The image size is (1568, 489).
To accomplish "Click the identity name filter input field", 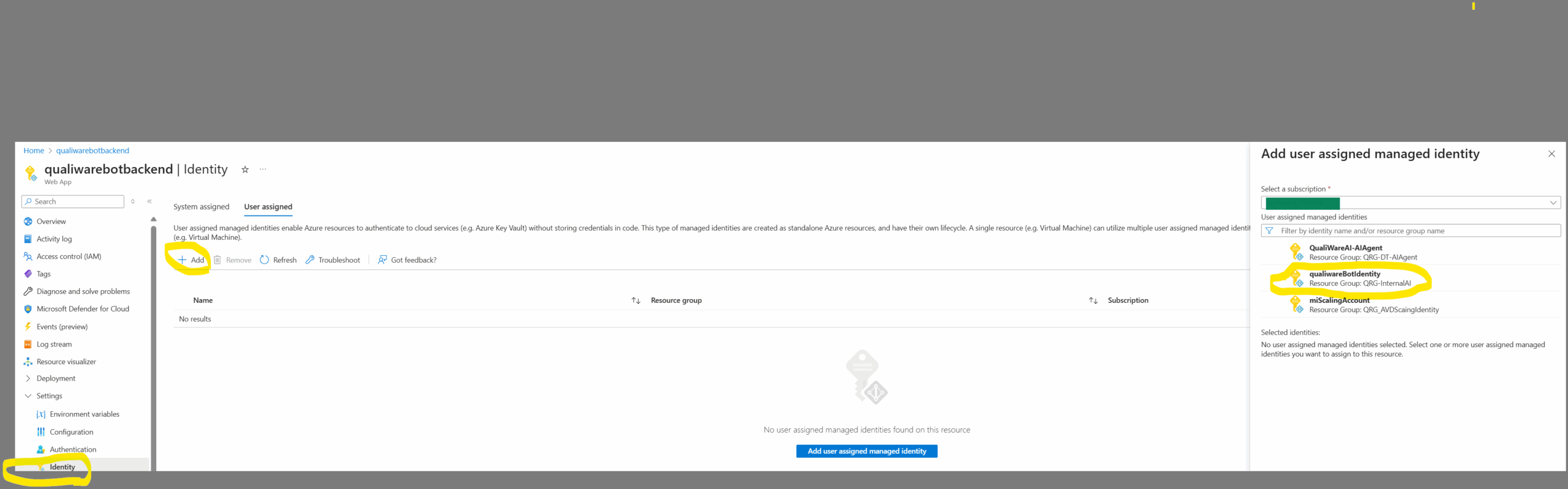I will click(x=1415, y=231).
